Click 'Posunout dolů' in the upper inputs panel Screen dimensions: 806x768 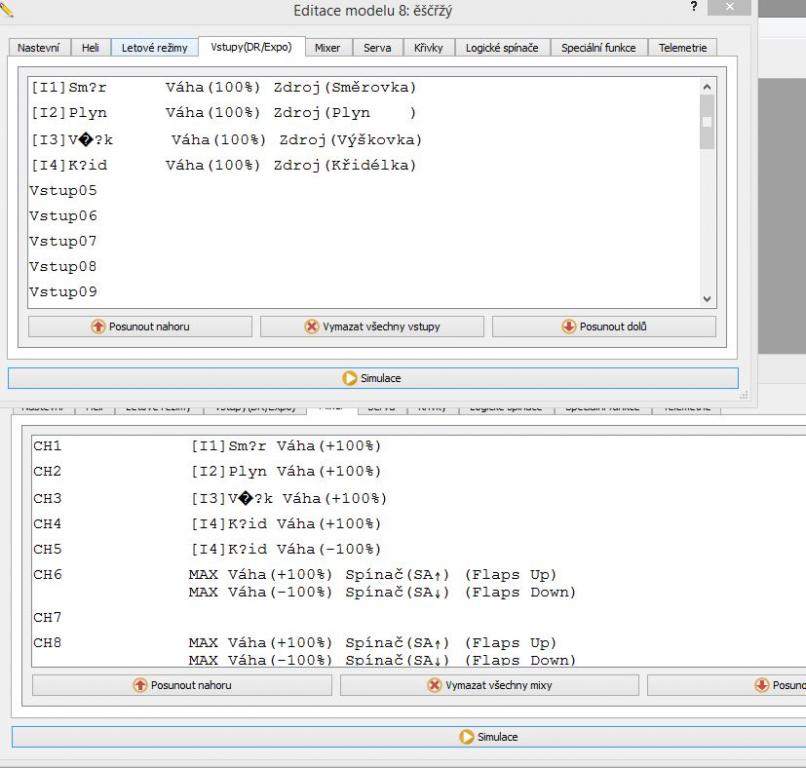point(604,326)
